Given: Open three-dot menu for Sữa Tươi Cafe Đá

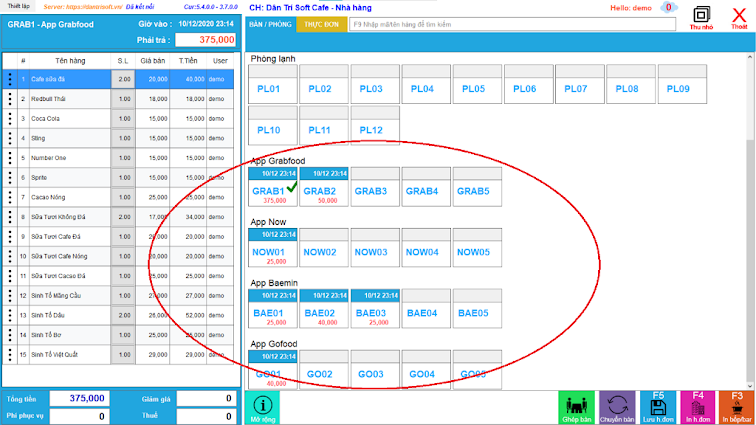Looking at the screenshot, I should click(10, 237).
